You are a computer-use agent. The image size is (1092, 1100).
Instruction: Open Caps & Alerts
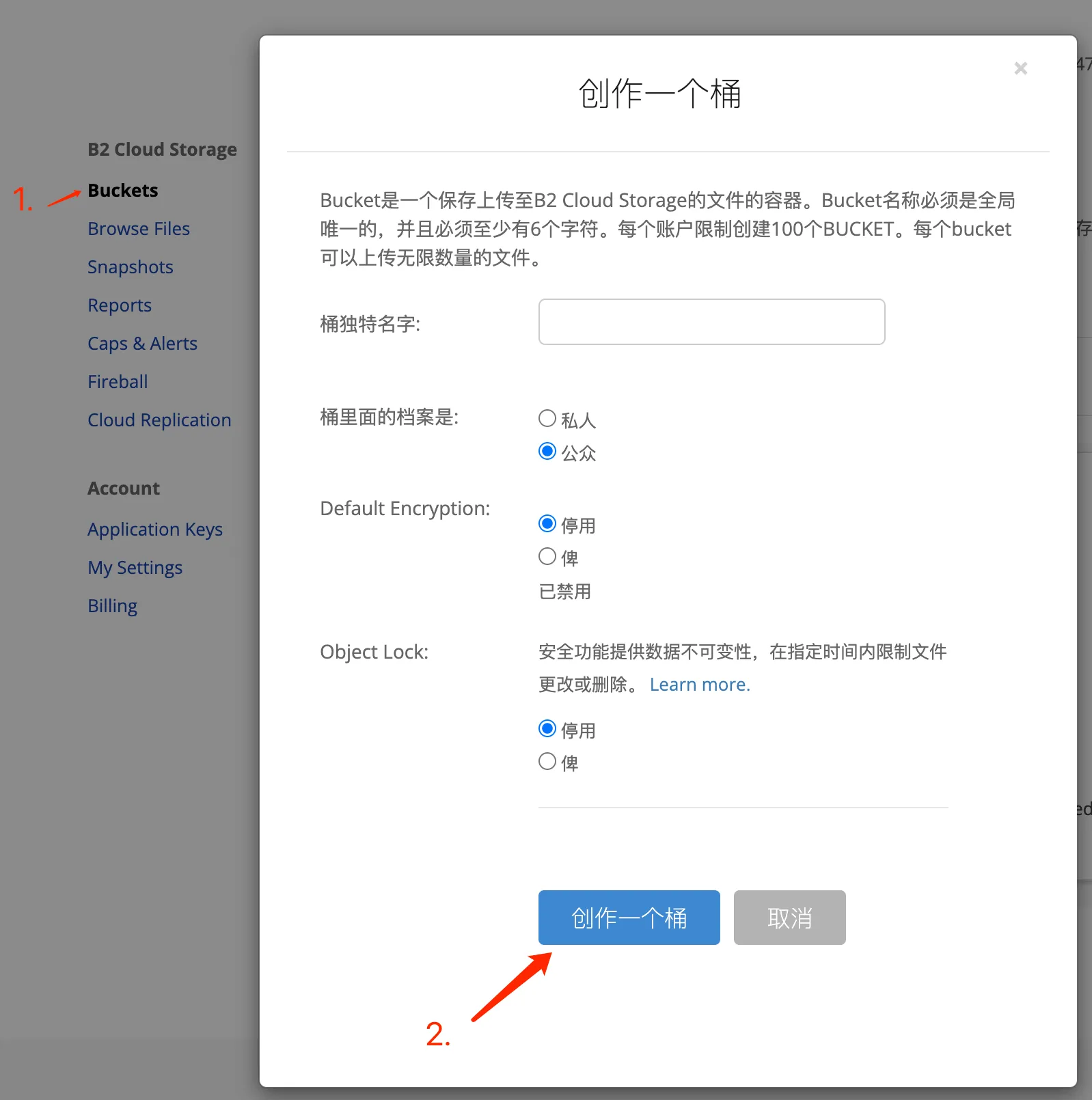click(x=142, y=344)
